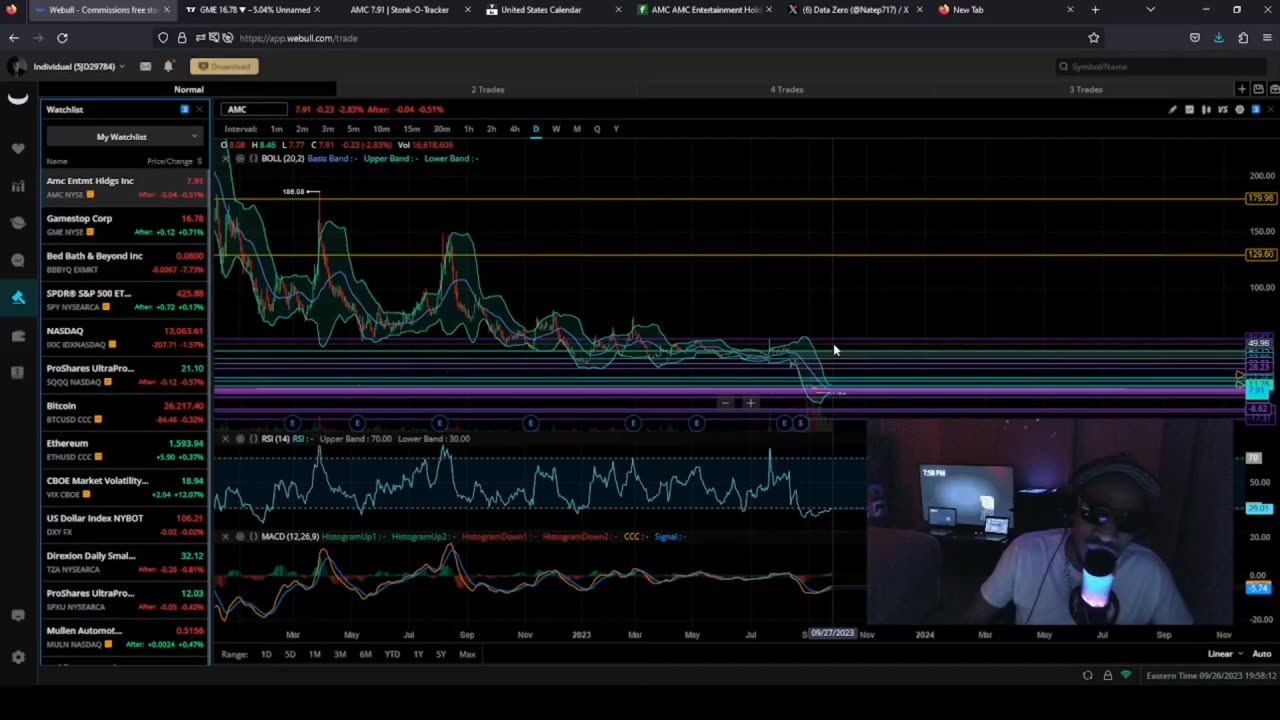Open chart settings gear icon

pyautogui.click(x=1240, y=109)
